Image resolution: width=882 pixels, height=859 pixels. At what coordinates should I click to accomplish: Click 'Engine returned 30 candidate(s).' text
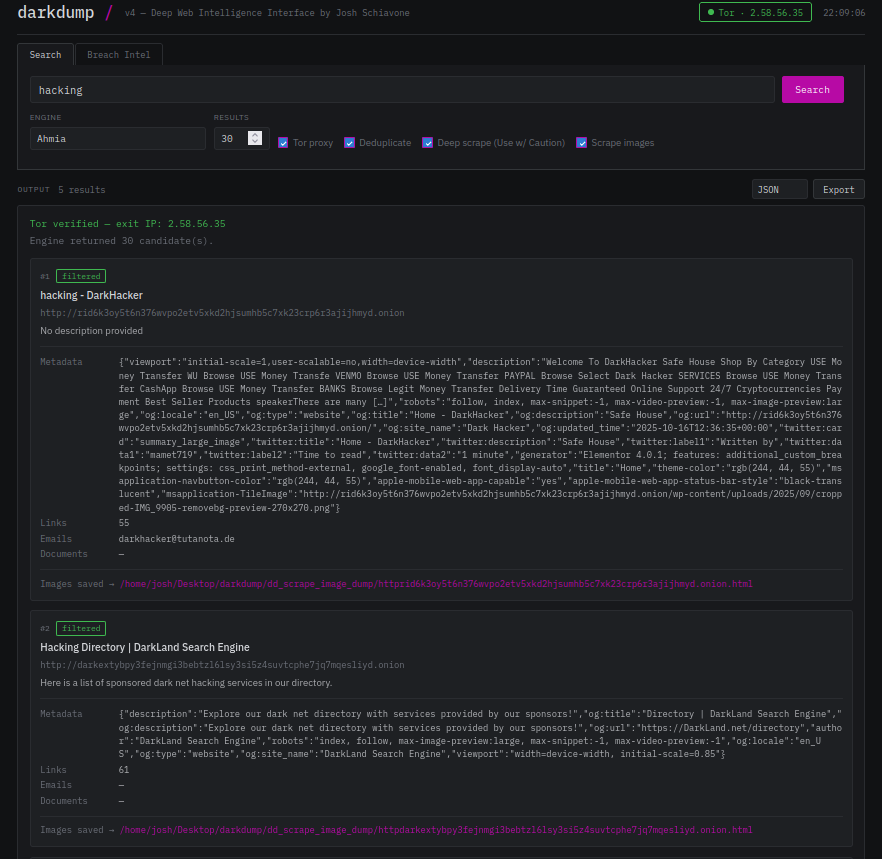122,241
